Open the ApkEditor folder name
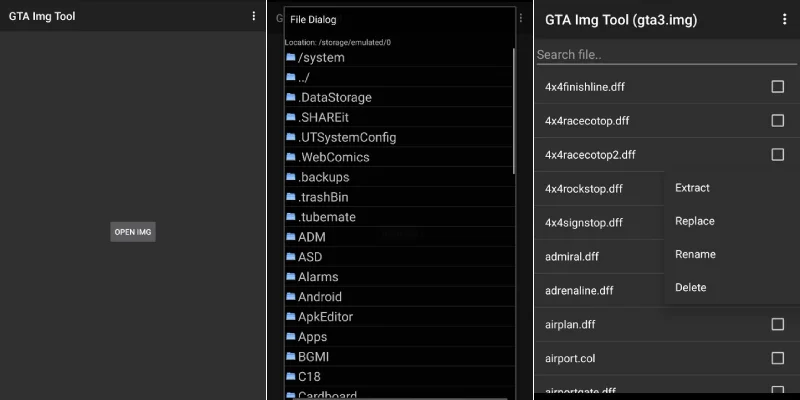Viewport: 800px width, 400px height. pyautogui.click(x=326, y=317)
